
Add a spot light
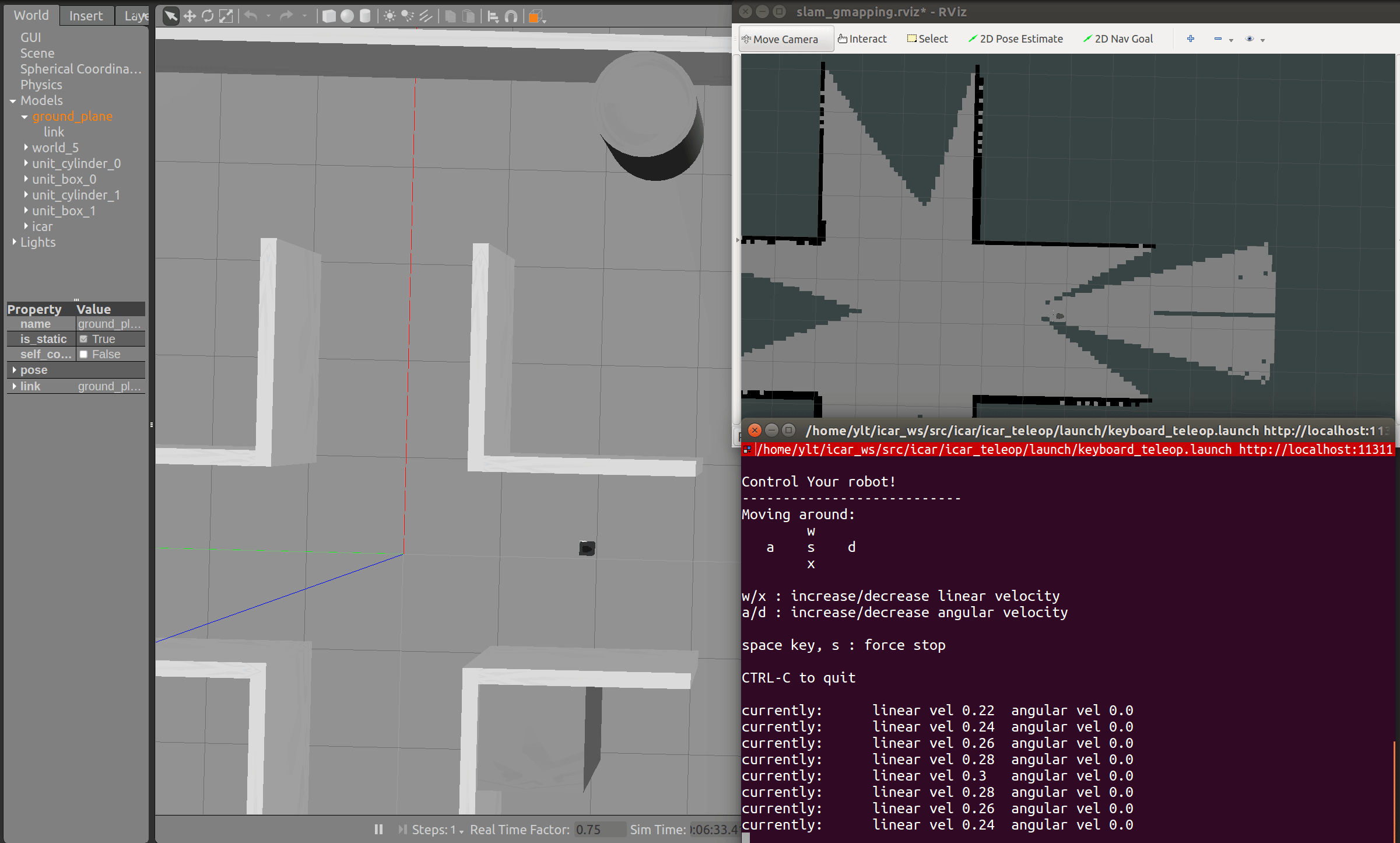coord(408,16)
